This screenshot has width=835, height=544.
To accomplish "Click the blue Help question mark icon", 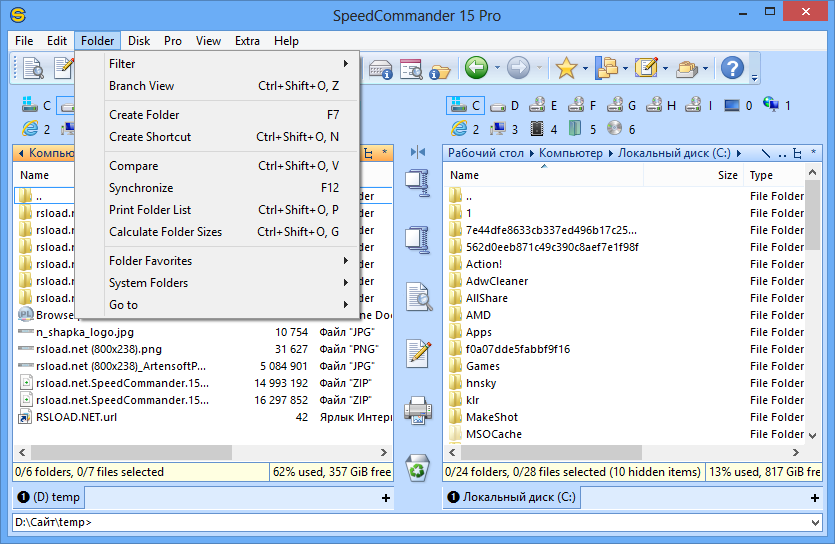I will pyautogui.click(x=732, y=68).
